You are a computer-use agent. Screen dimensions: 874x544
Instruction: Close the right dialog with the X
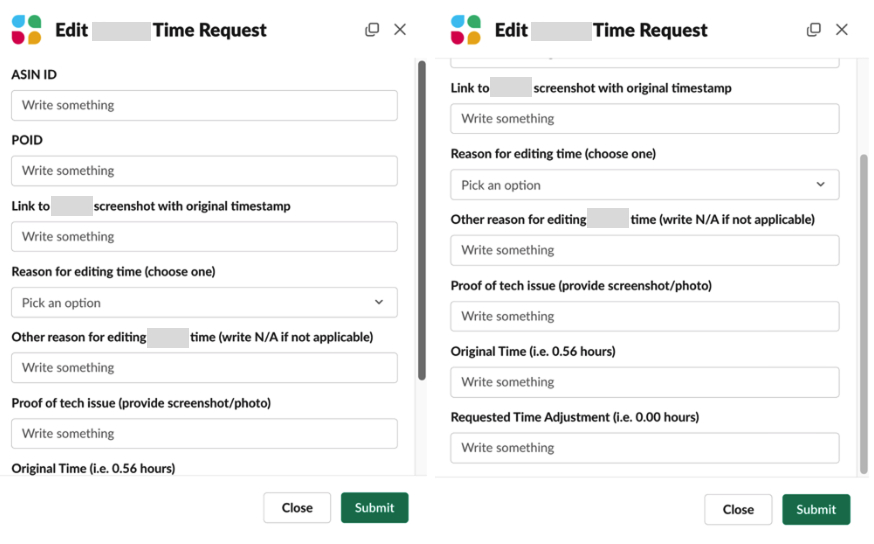point(842,30)
